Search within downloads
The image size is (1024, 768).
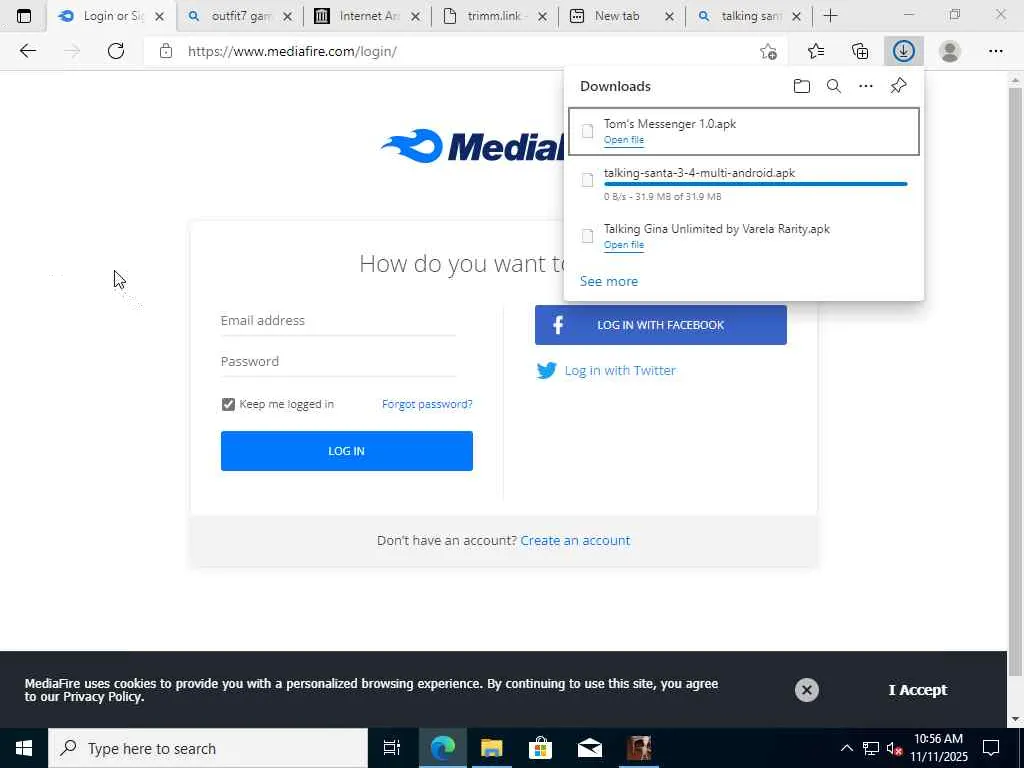pos(834,86)
